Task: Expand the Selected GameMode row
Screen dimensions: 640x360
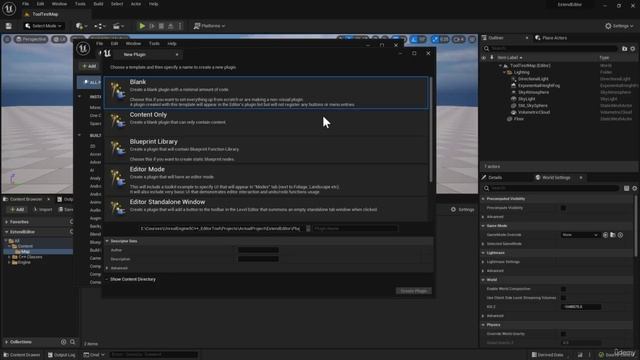Action: point(483,244)
